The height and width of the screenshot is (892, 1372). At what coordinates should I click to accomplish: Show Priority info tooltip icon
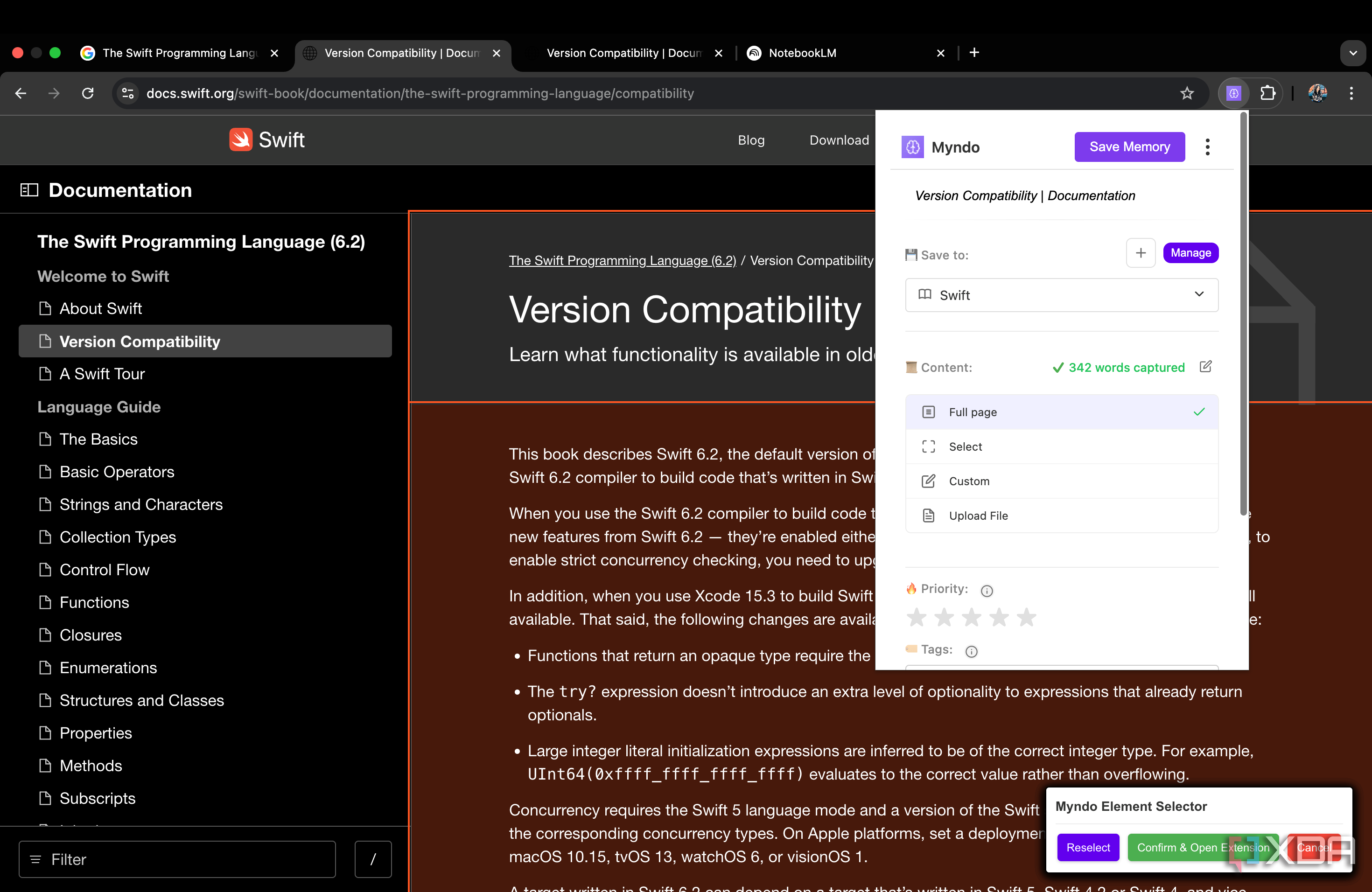tap(987, 591)
